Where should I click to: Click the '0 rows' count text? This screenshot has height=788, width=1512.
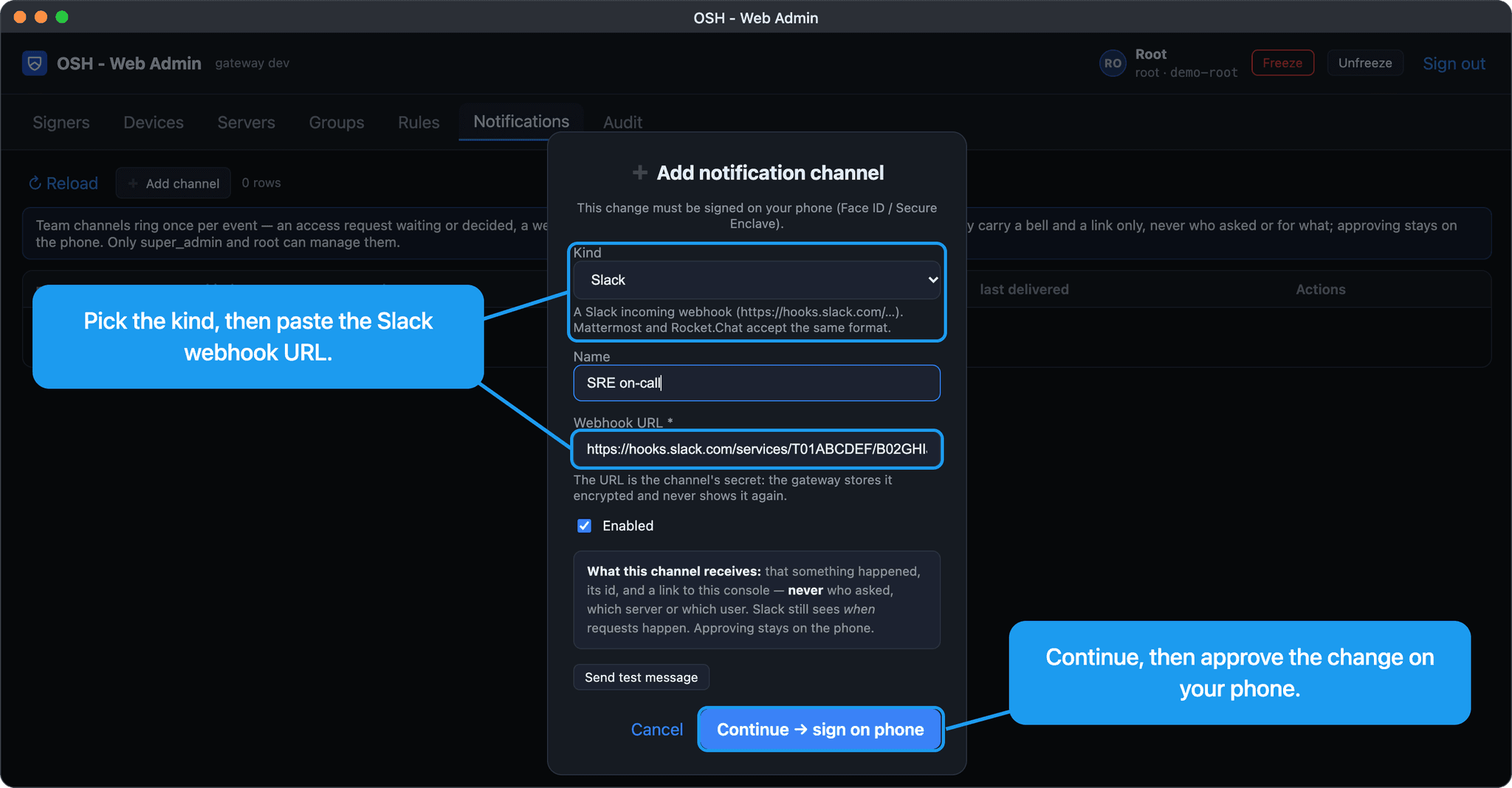[x=261, y=183]
